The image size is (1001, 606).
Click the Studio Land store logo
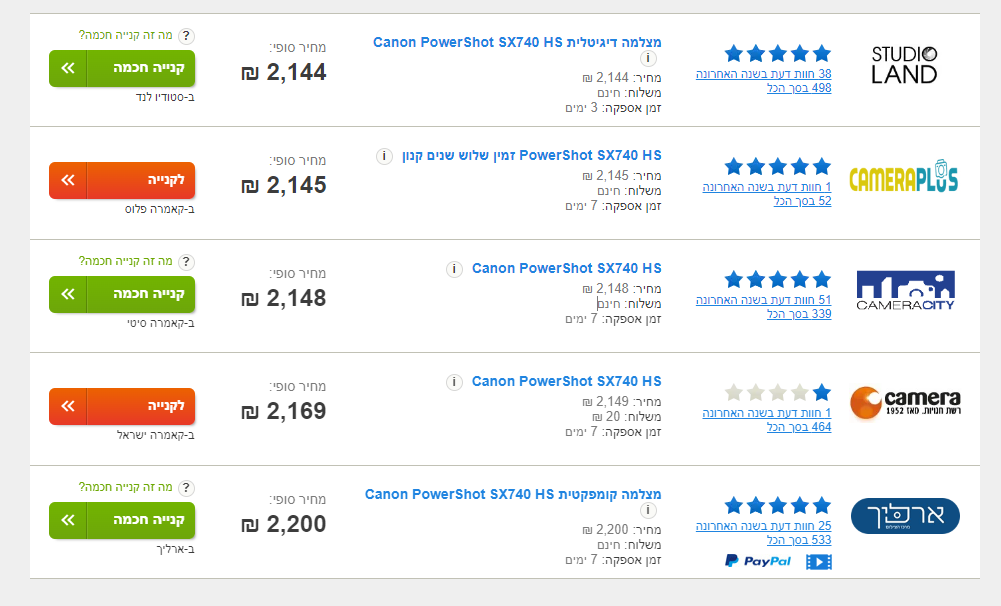click(904, 64)
